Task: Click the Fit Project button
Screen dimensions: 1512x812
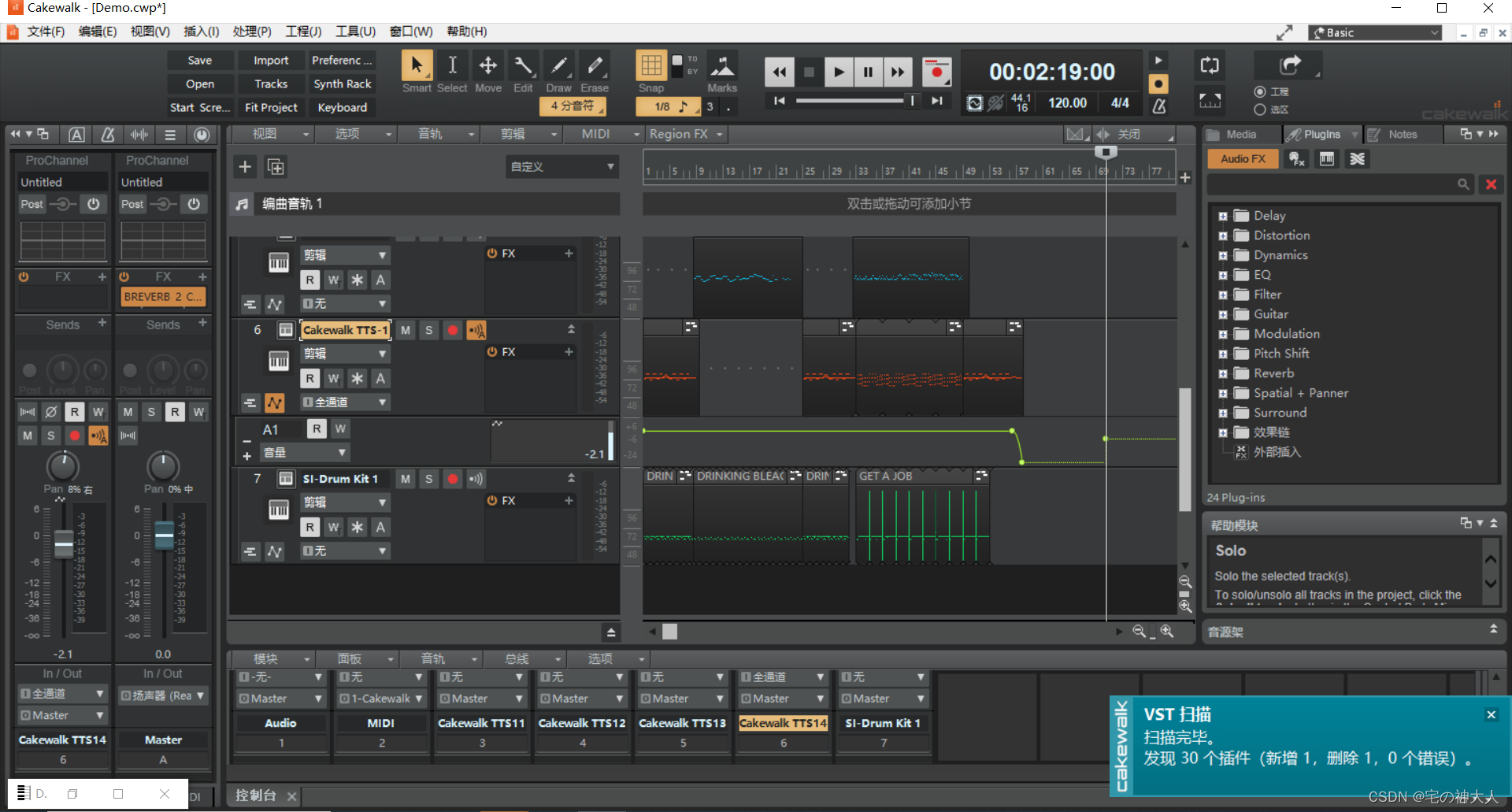Action: (x=271, y=108)
